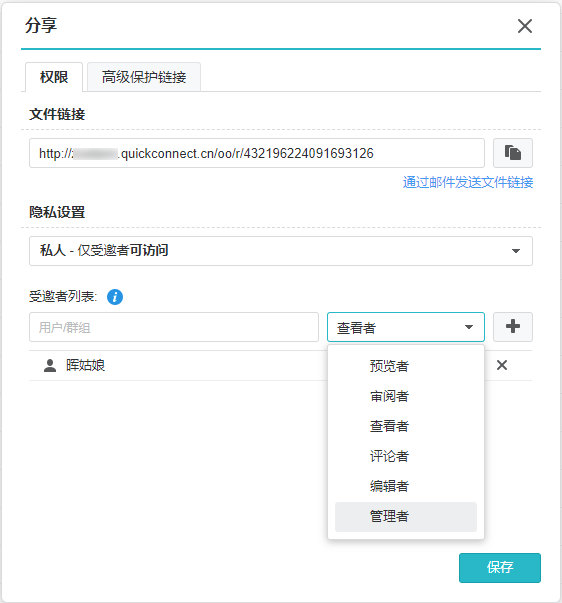
Task: Expand the 私人 privacy setting dropdown
Action: point(281,251)
